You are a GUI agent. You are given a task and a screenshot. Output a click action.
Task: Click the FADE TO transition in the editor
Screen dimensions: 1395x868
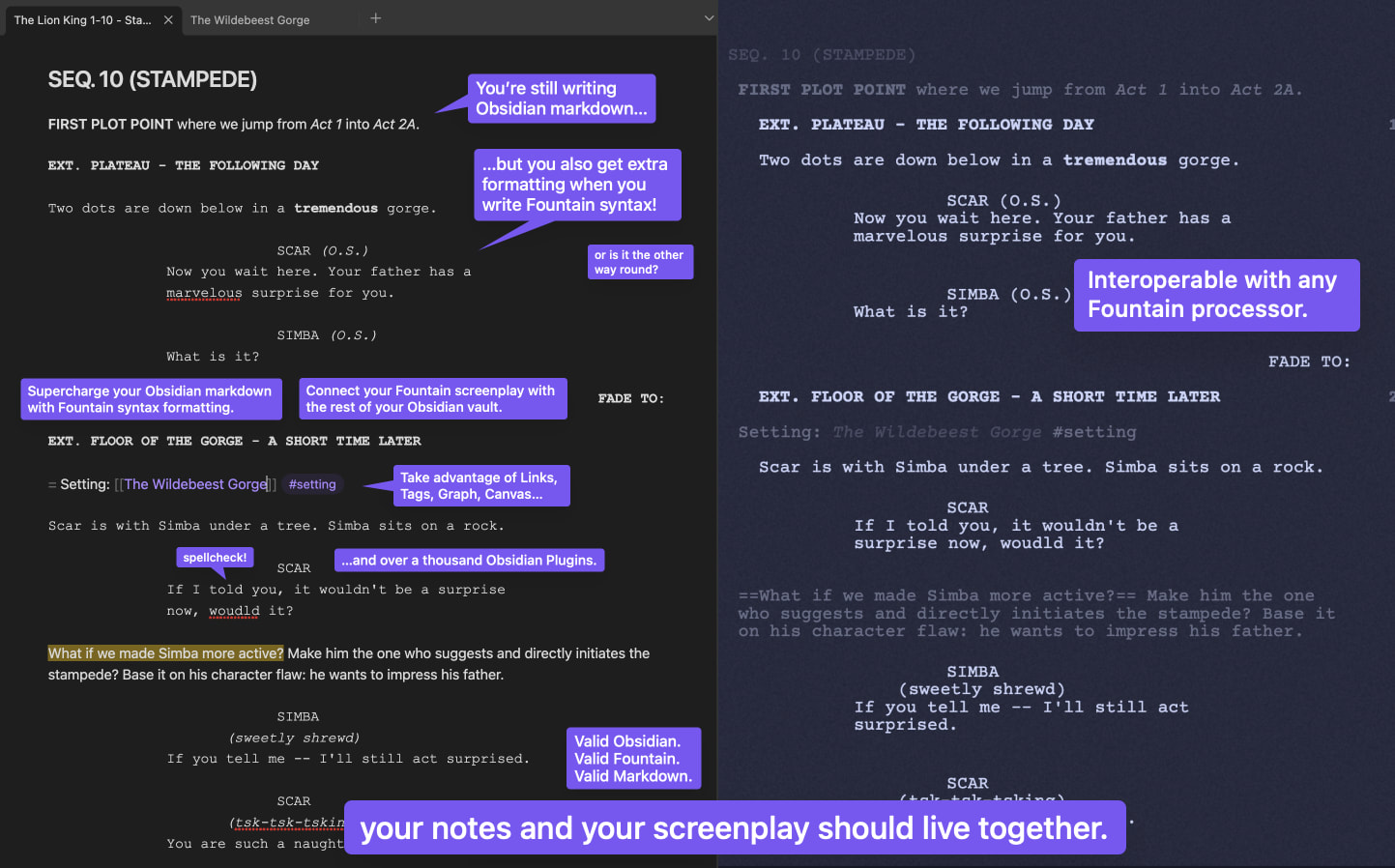629,397
